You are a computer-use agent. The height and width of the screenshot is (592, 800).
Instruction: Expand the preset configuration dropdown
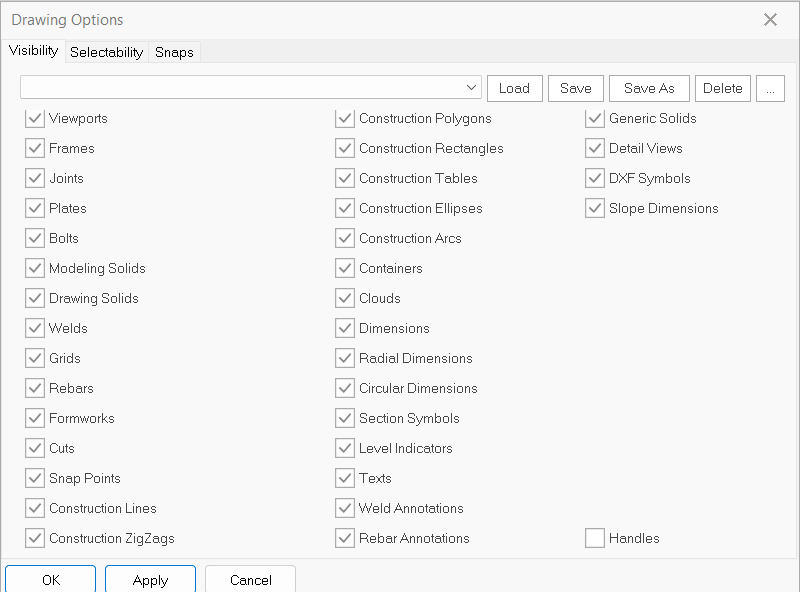(x=472, y=88)
